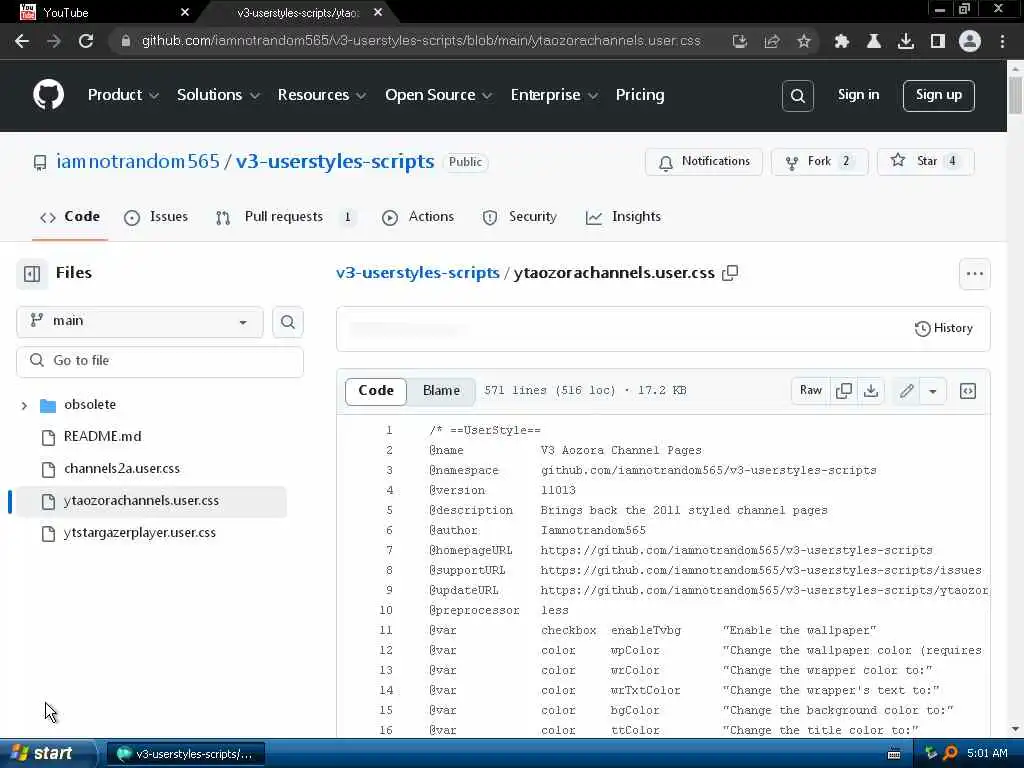Click v3-userstyles-scripts breadcrumb link
Image resolution: width=1024 pixels, height=768 pixels.
417,273
